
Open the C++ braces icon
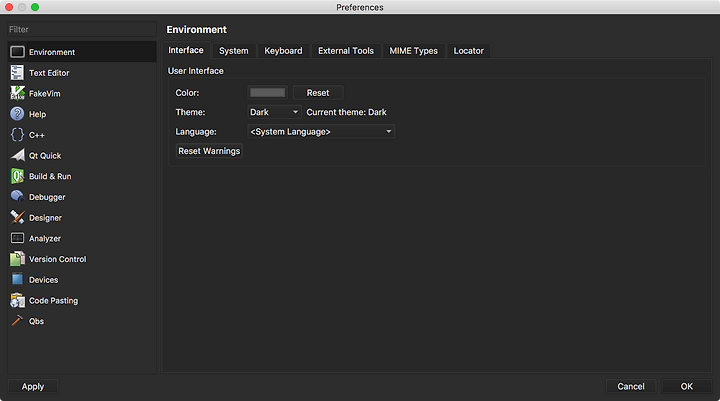coord(17,135)
